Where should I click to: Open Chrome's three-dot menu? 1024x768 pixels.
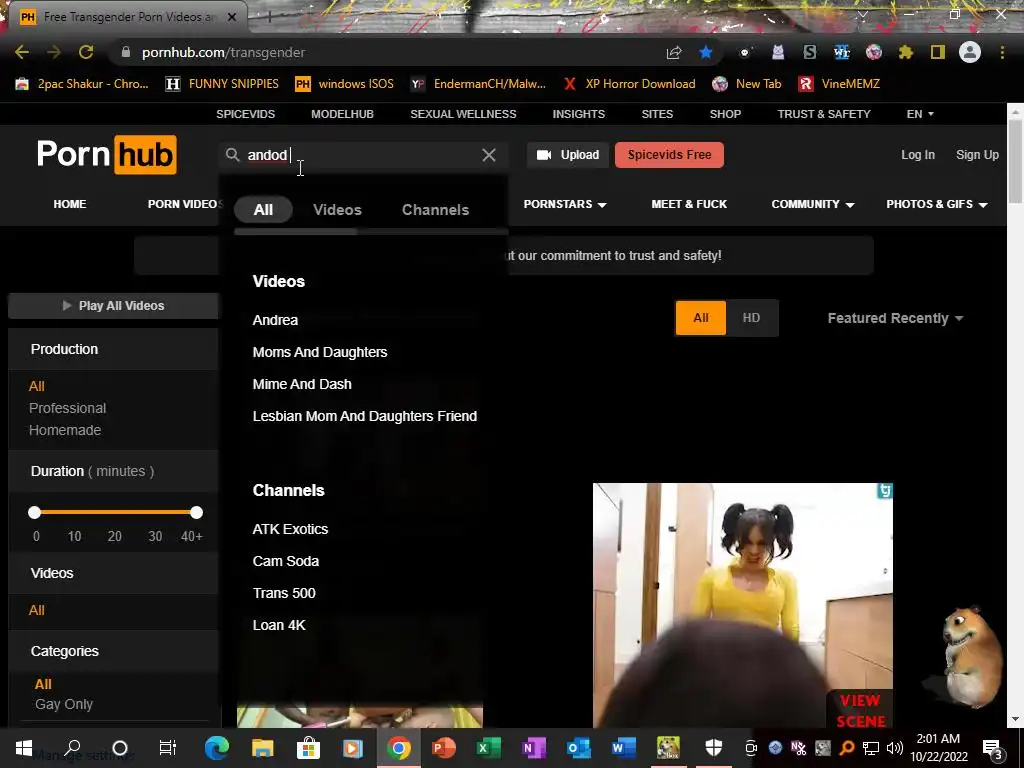click(1002, 52)
